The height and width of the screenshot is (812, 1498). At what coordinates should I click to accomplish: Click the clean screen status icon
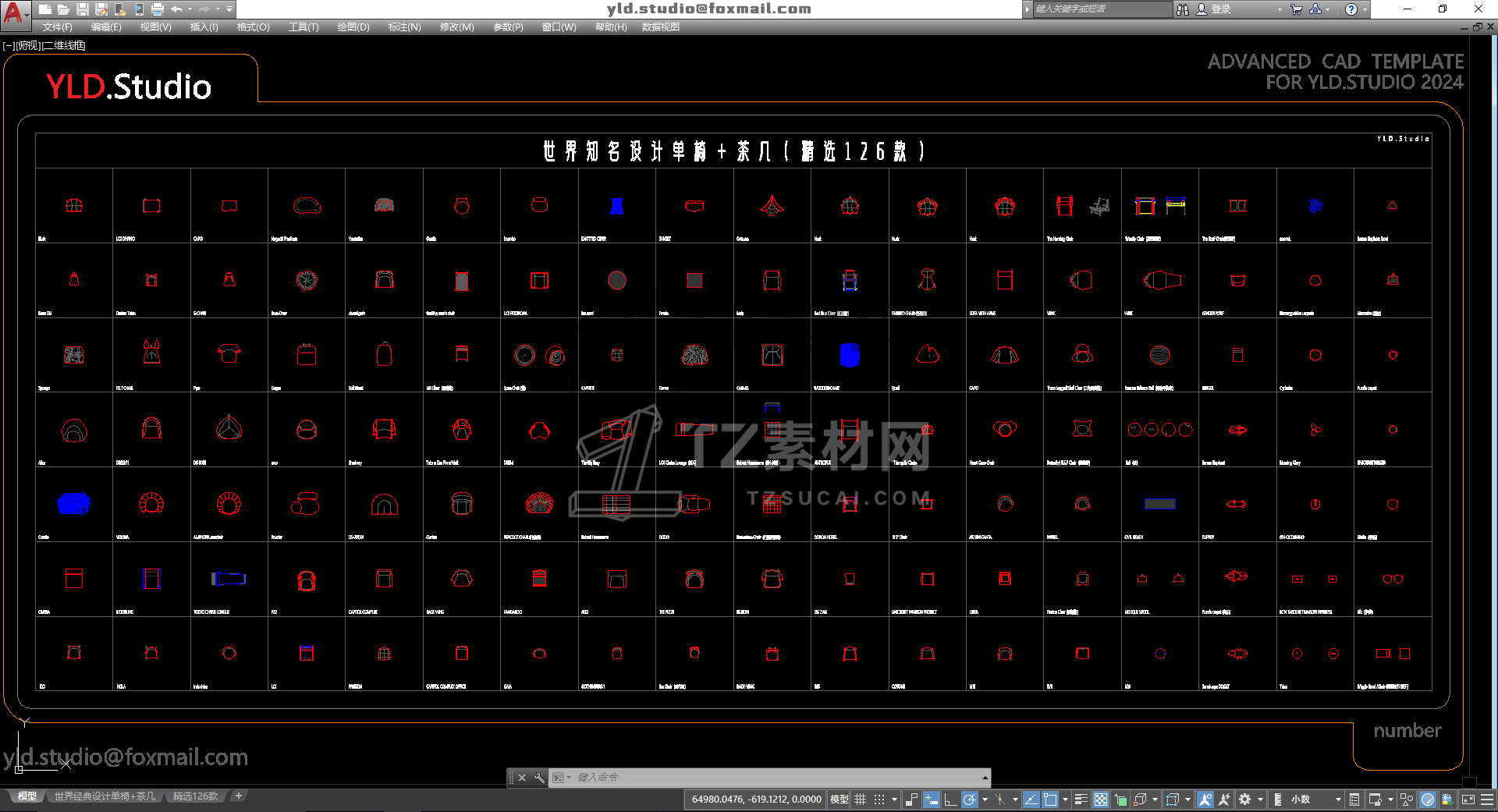tap(1468, 800)
